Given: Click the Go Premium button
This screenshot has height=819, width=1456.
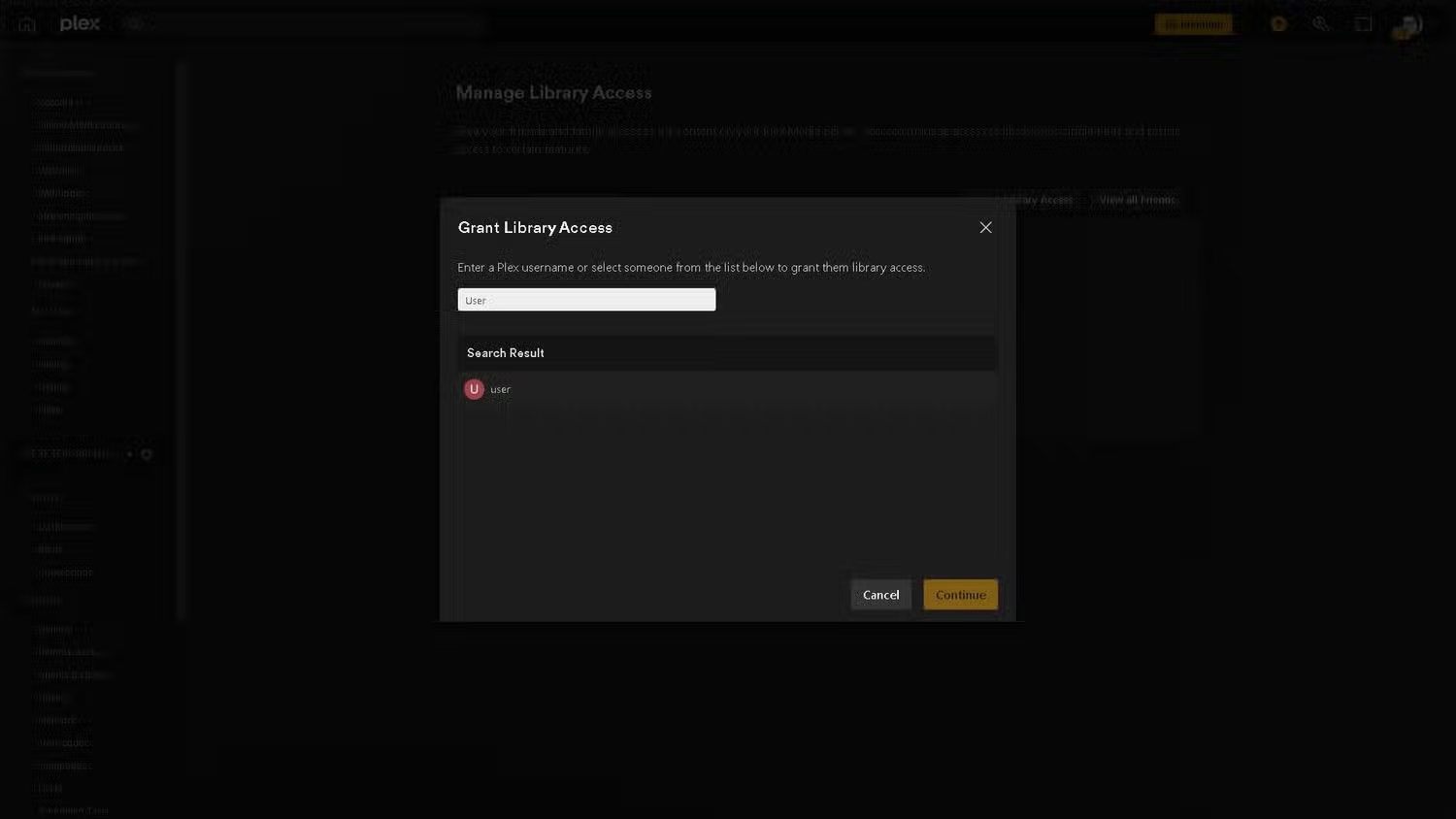Looking at the screenshot, I should (x=1193, y=23).
